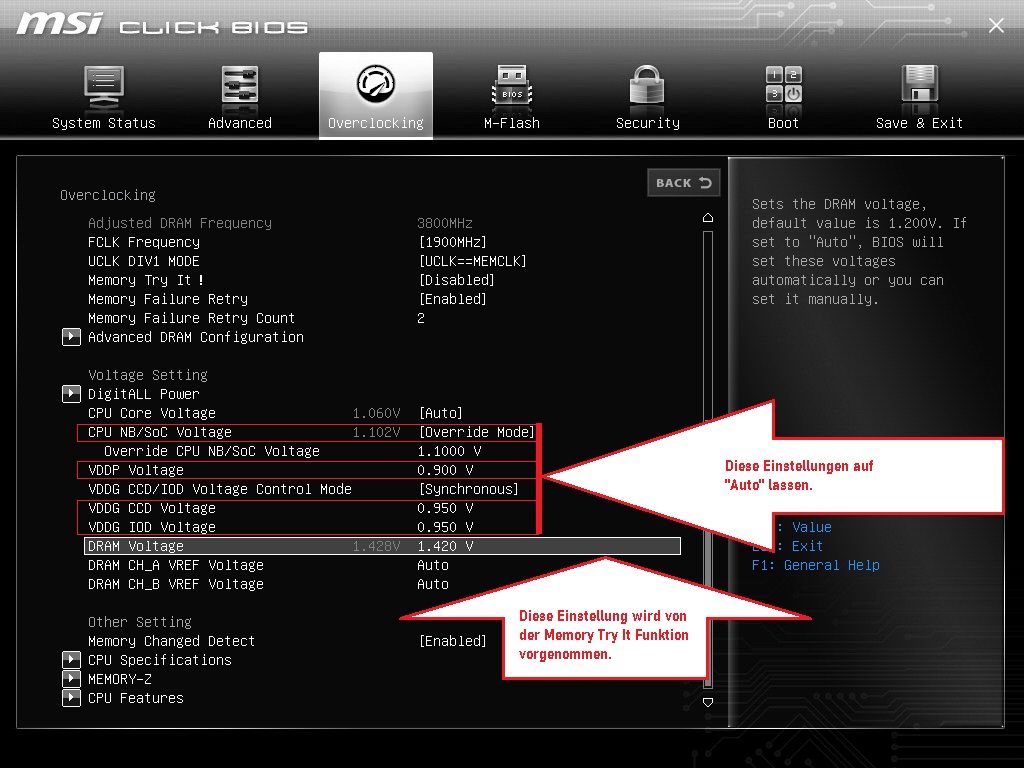Open CPU NB/SoC Voltage [Override Mode] value
This screenshot has width=1024, height=768.
point(476,432)
